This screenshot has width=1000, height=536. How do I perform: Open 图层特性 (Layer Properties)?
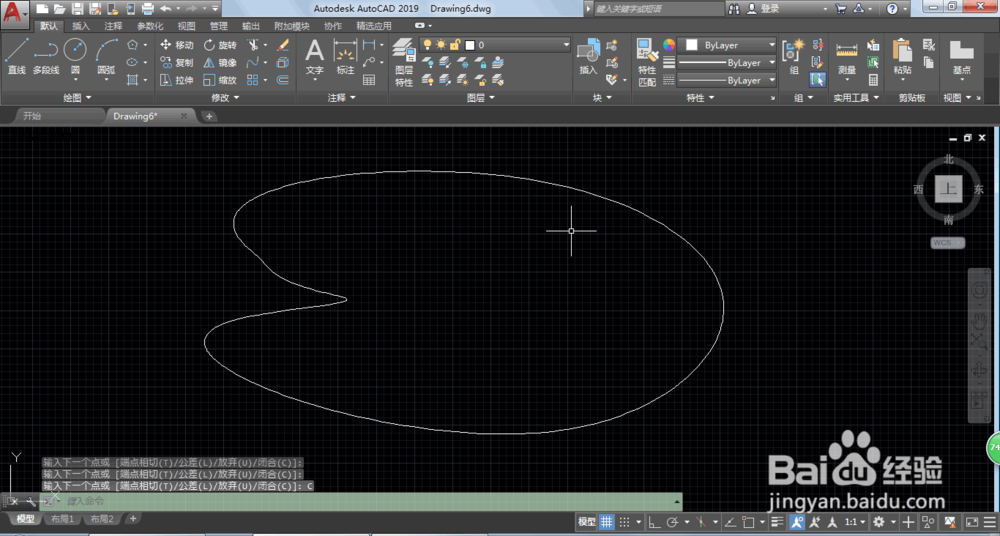click(404, 62)
